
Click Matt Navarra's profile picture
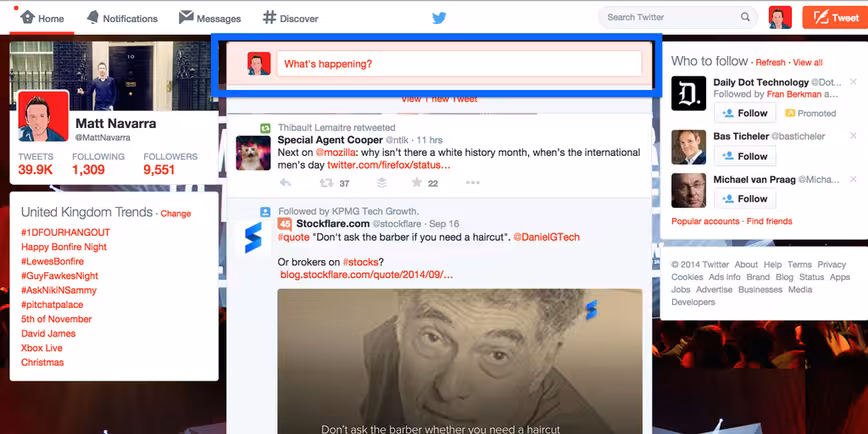pyautogui.click(x=43, y=116)
